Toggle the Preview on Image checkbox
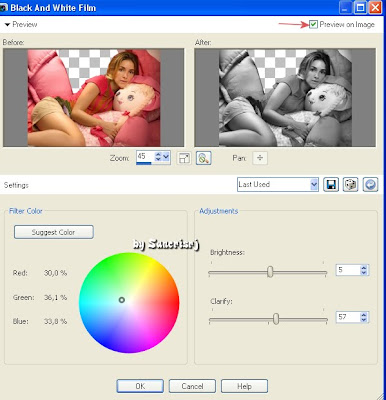Screen dimensions: 386x400 (x=313, y=24)
